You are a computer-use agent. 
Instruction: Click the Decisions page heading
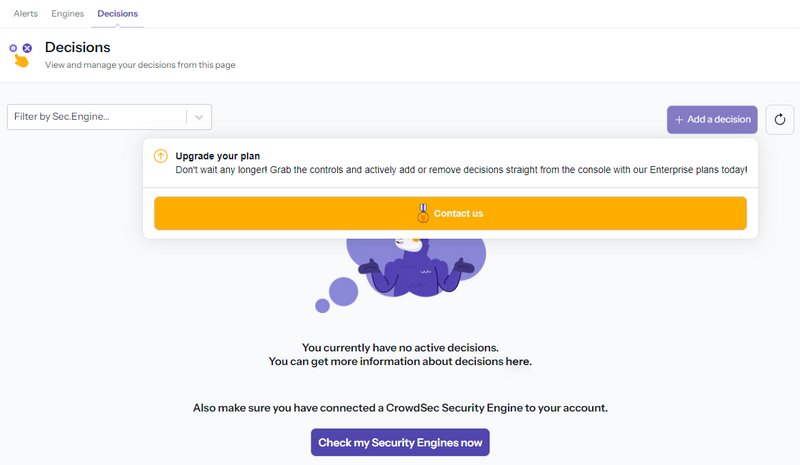(78, 47)
